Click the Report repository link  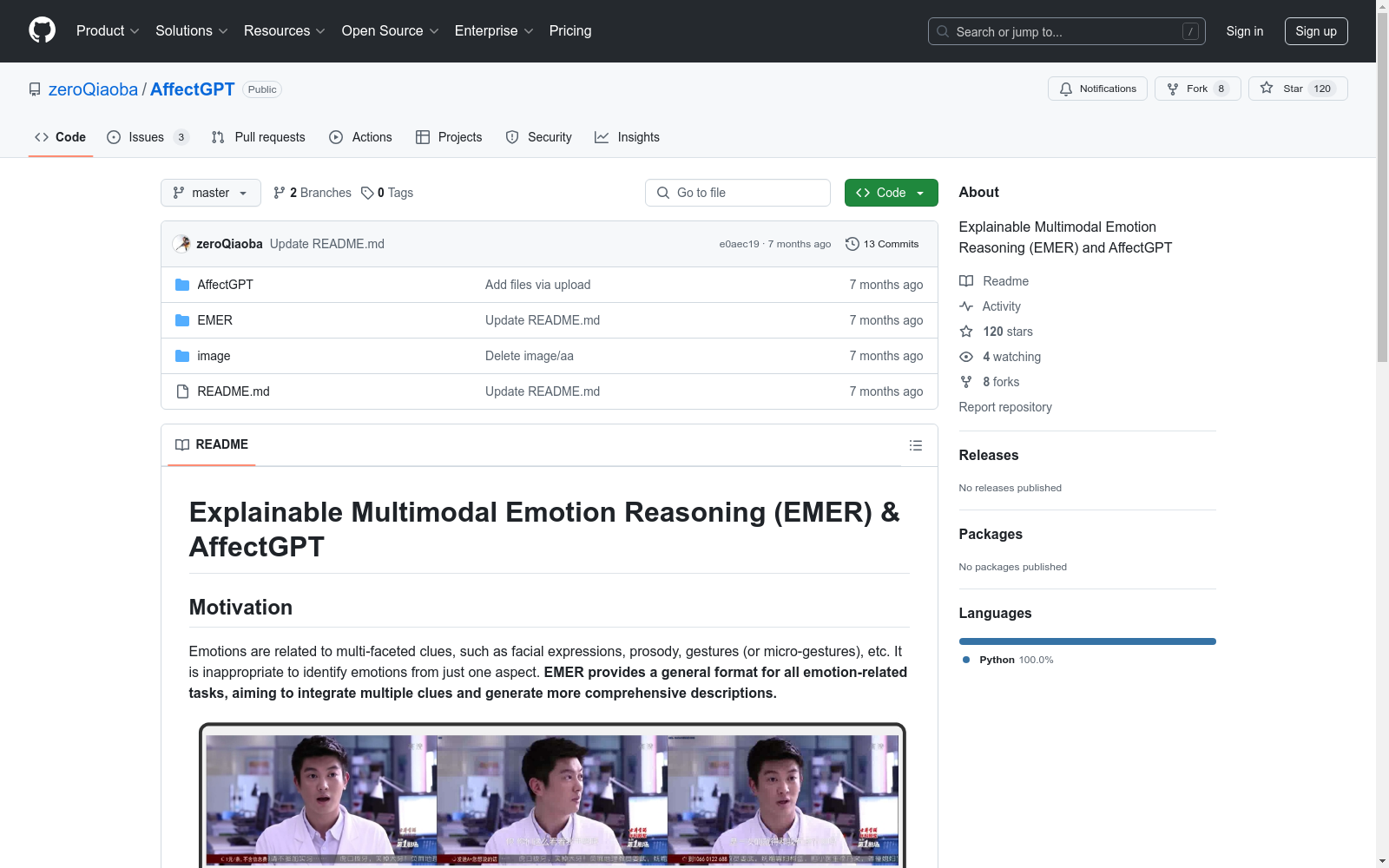(1005, 407)
